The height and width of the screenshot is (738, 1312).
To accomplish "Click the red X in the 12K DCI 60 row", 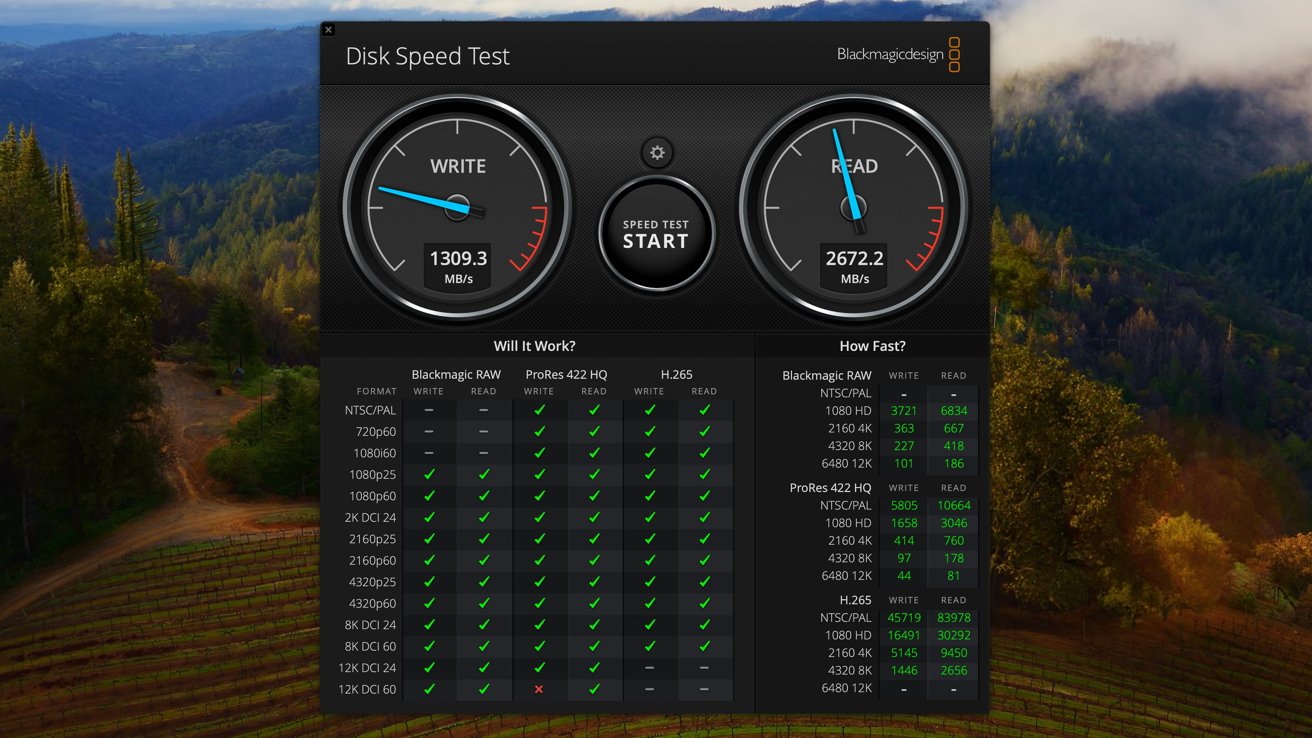I will coord(539,689).
